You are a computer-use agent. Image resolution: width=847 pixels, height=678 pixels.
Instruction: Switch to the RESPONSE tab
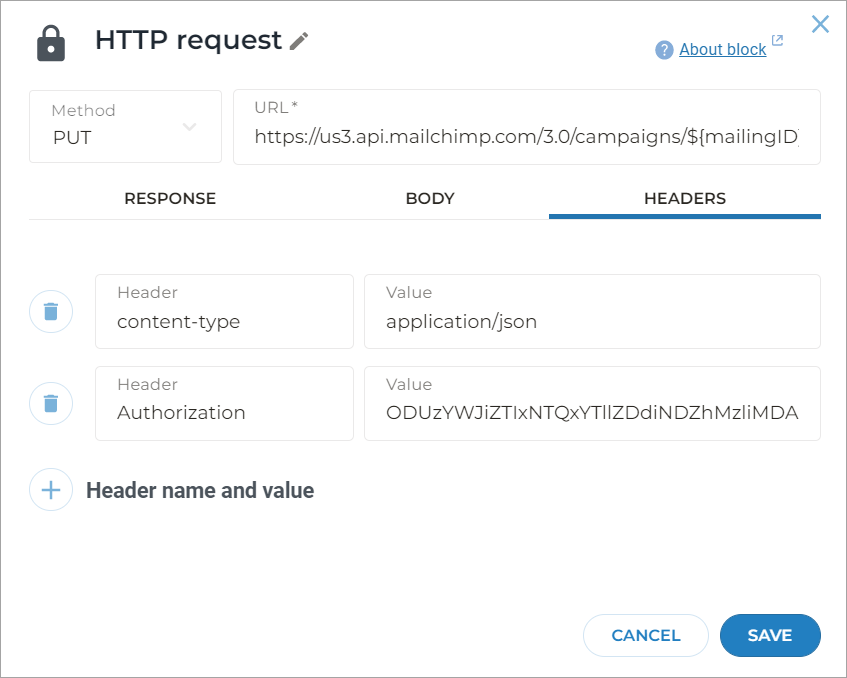click(169, 198)
